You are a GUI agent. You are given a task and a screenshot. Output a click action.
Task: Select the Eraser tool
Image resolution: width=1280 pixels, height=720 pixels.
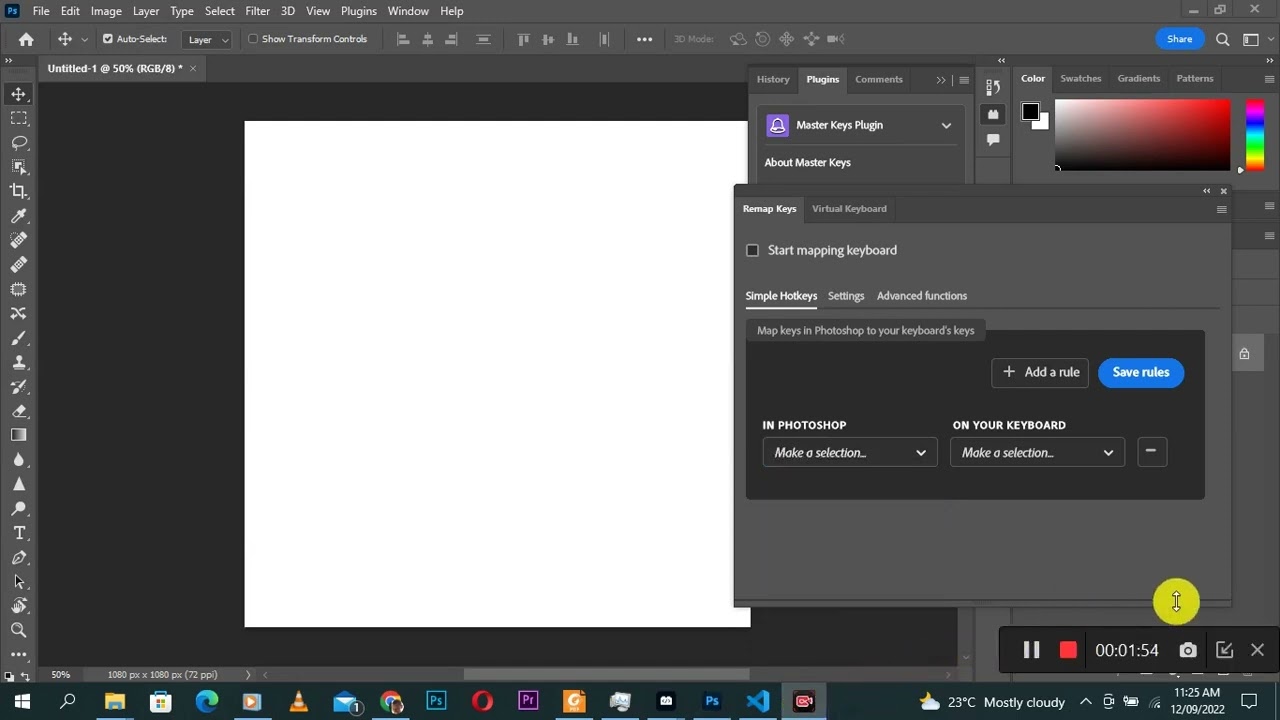pyautogui.click(x=19, y=411)
